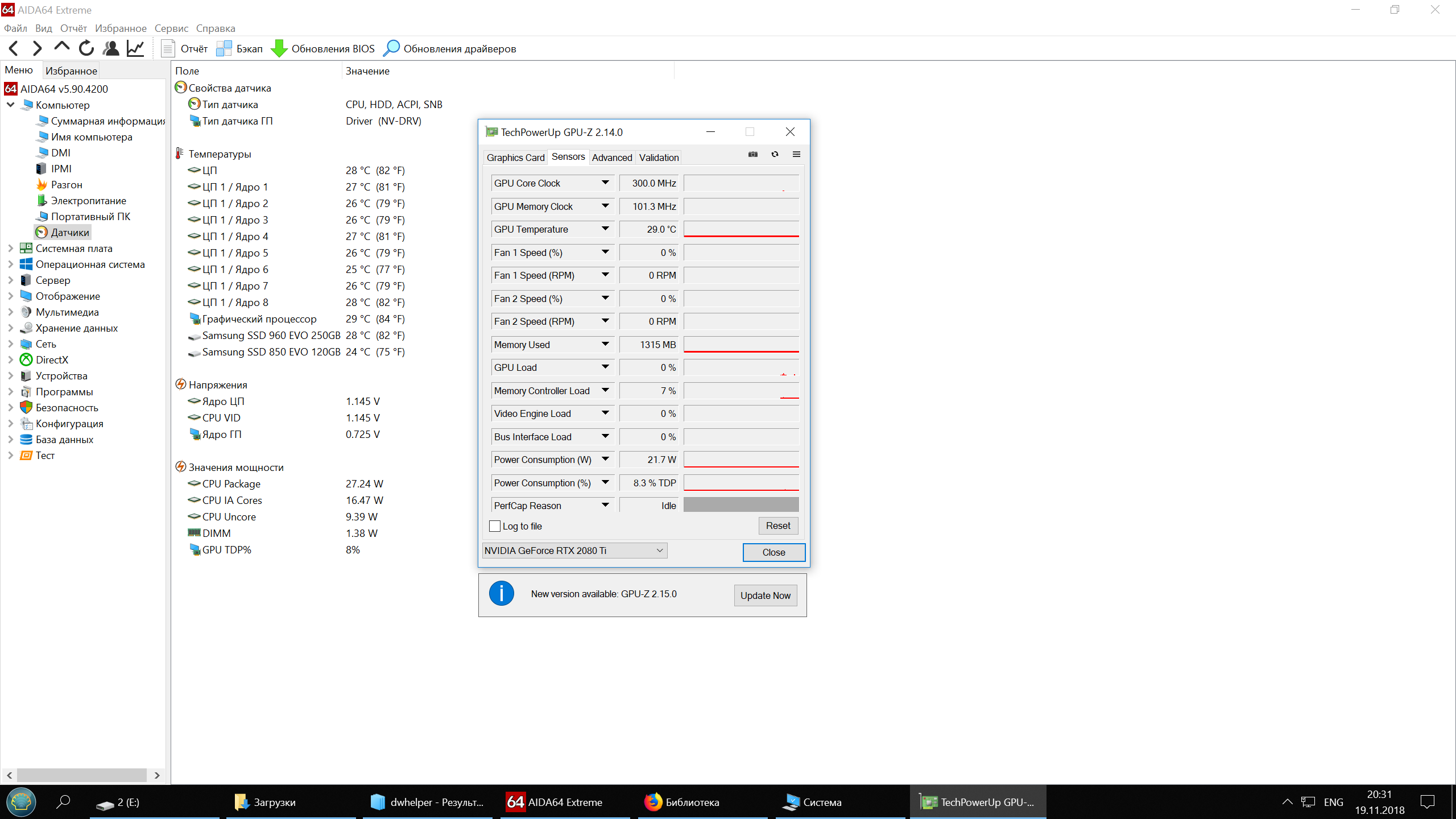Click the Update Now button
Image resolution: width=1456 pixels, height=819 pixels.
coord(765,595)
